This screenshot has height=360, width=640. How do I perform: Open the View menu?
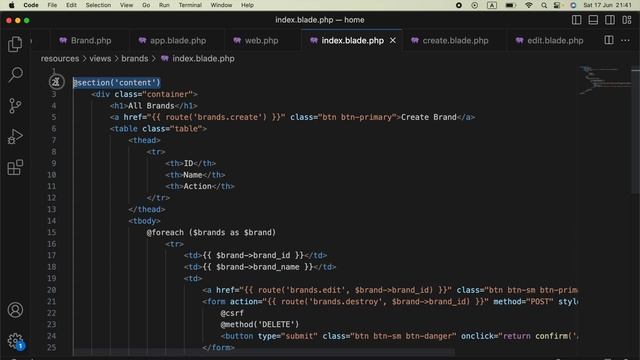[x=126, y=5]
